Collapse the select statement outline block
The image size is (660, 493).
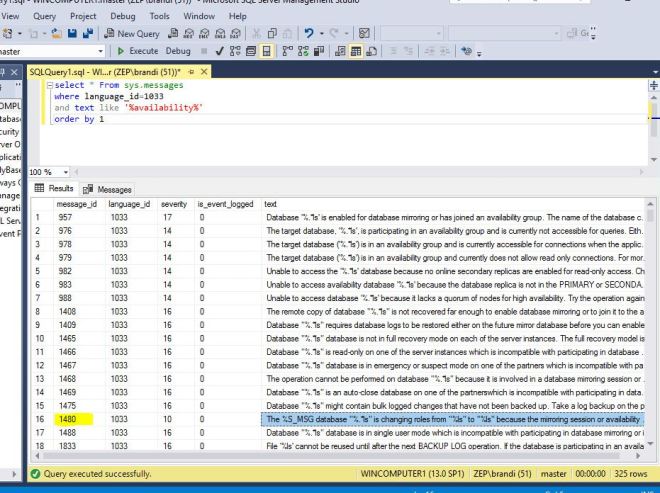(50, 86)
